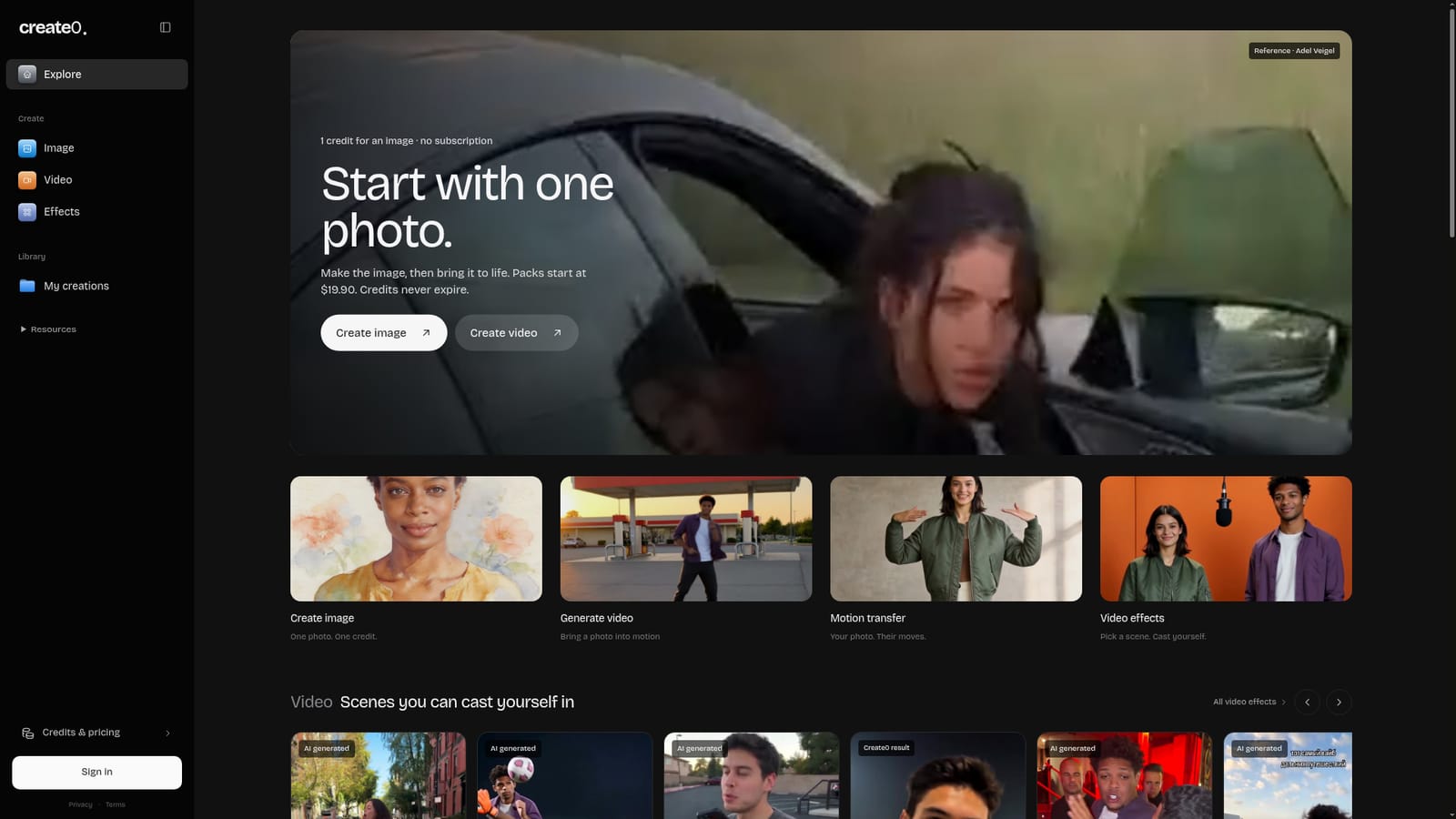Click the 'Scenes you can cast yourself in' heading
Screen dimensions: 1456x819
tap(457, 702)
